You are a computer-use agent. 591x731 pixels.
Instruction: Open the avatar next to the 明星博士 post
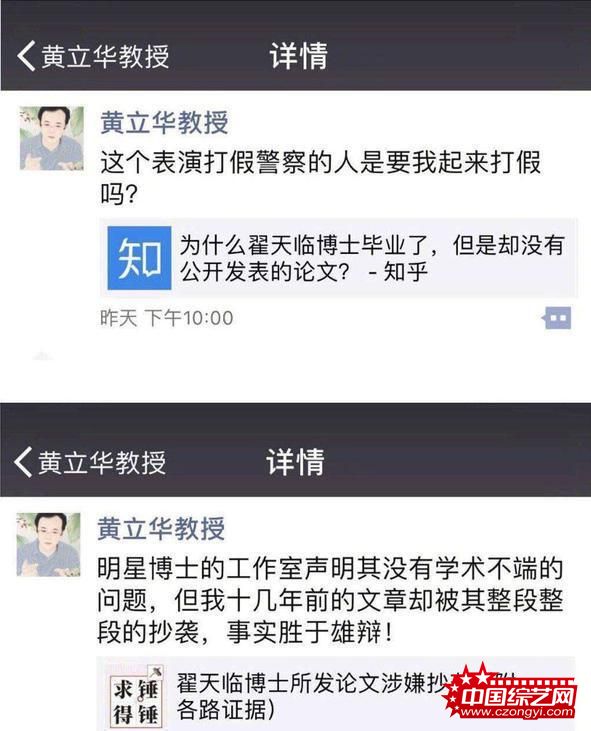point(48,545)
